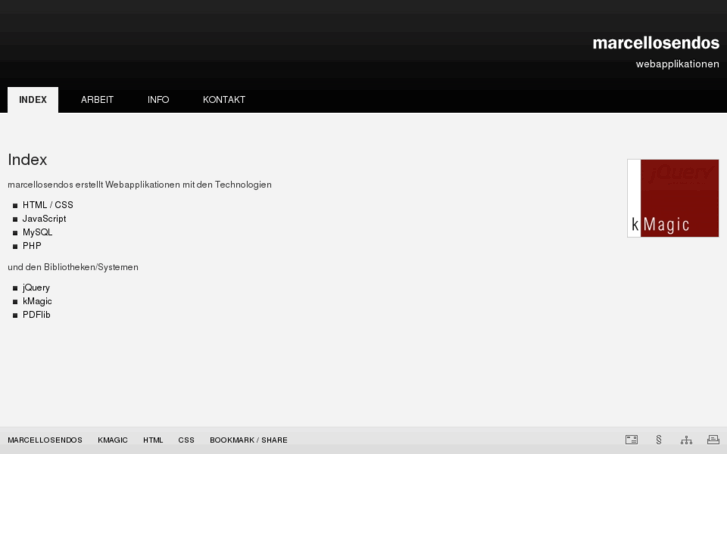Click the HTML footer link
The height and width of the screenshot is (545, 727).
pos(153,440)
